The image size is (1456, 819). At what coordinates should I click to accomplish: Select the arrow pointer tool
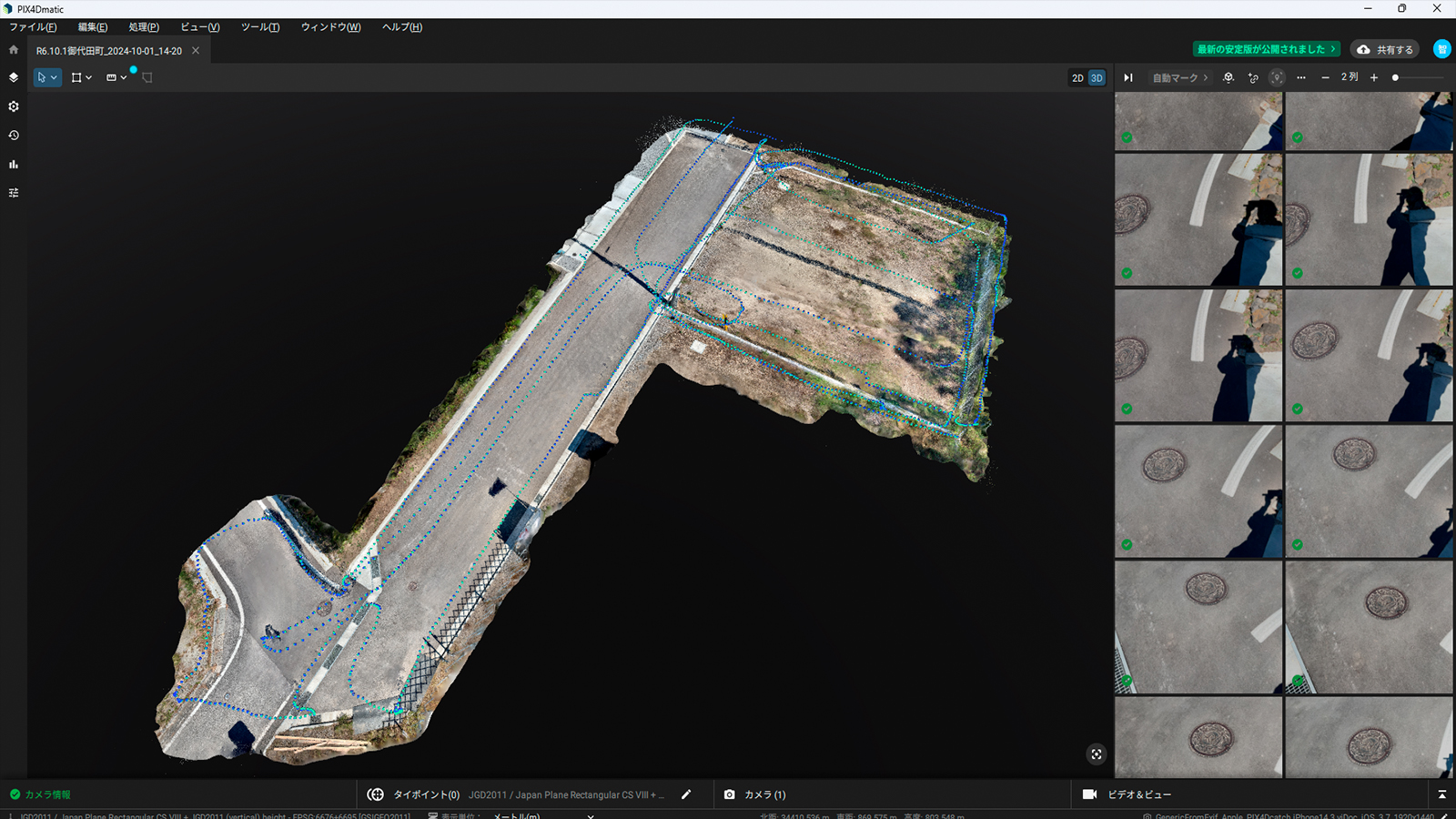click(x=42, y=77)
